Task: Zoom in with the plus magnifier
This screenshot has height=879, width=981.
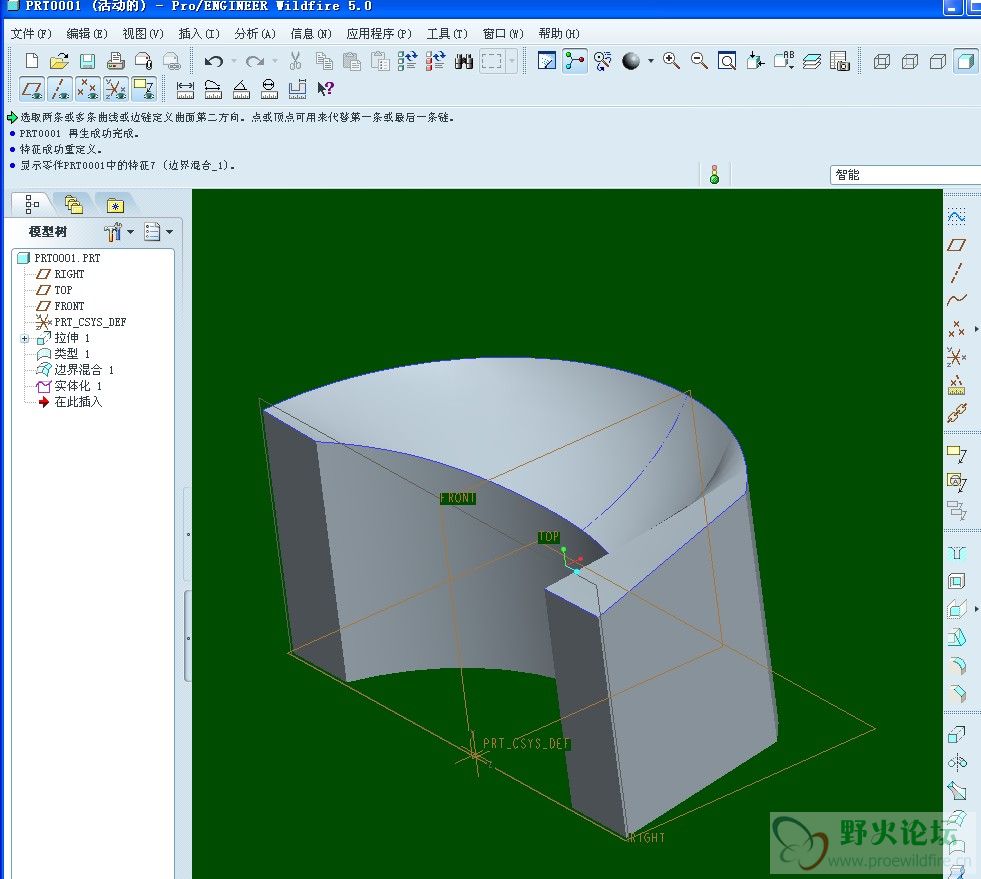Action: click(671, 61)
